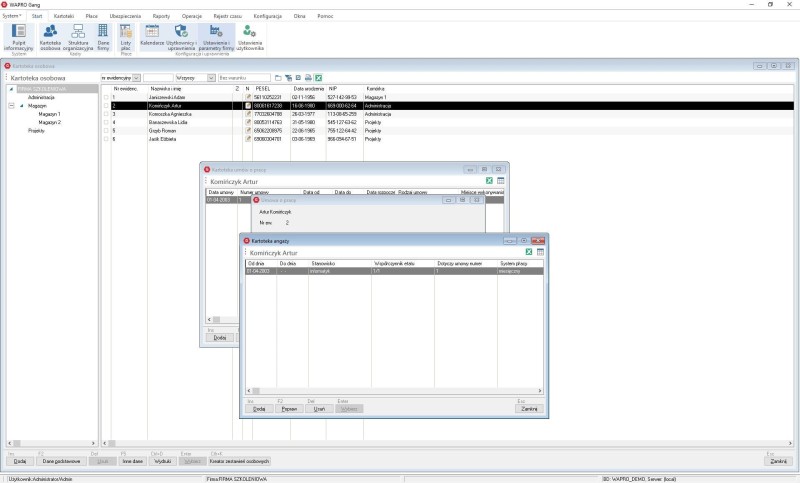Screen dimensions: 800x483
Task: Open Użytkownicy i uprawnienia settings
Action: 181,37
